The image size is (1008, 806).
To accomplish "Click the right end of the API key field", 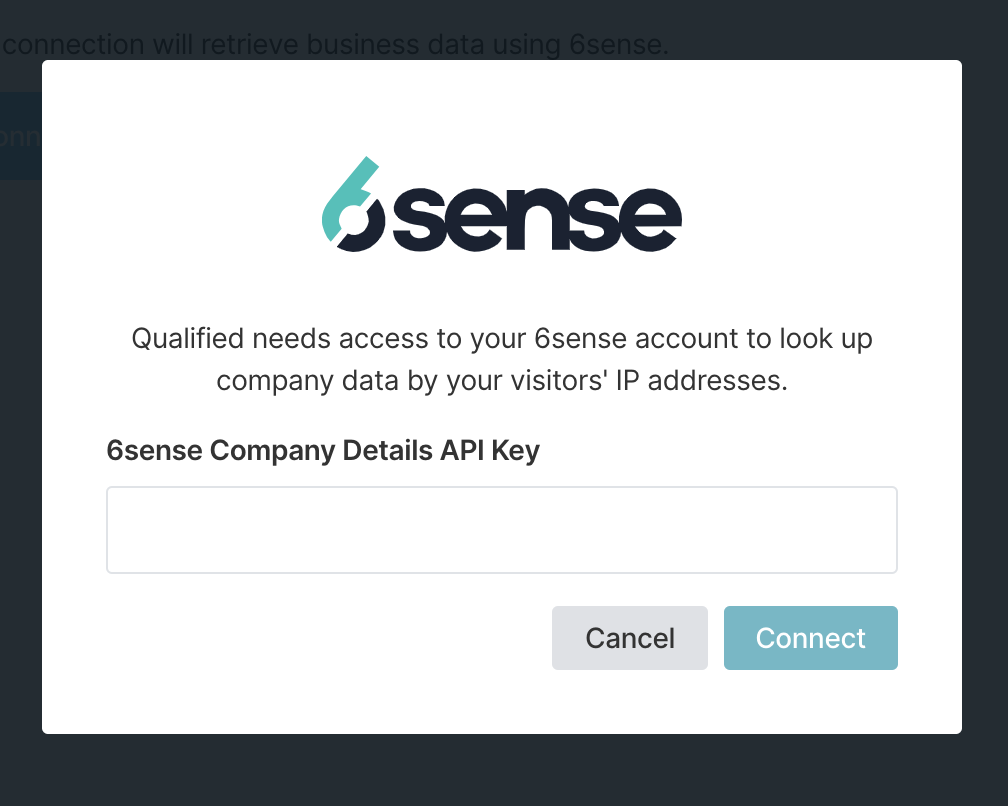I will click(x=870, y=530).
